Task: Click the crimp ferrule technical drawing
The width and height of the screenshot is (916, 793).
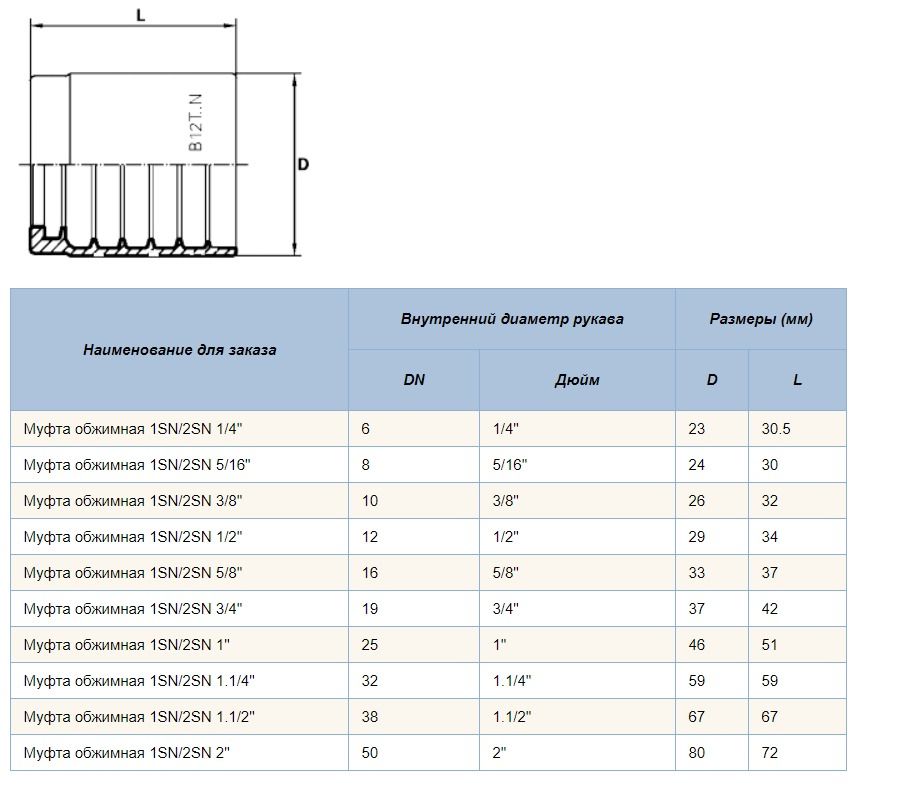Action: [x=165, y=133]
